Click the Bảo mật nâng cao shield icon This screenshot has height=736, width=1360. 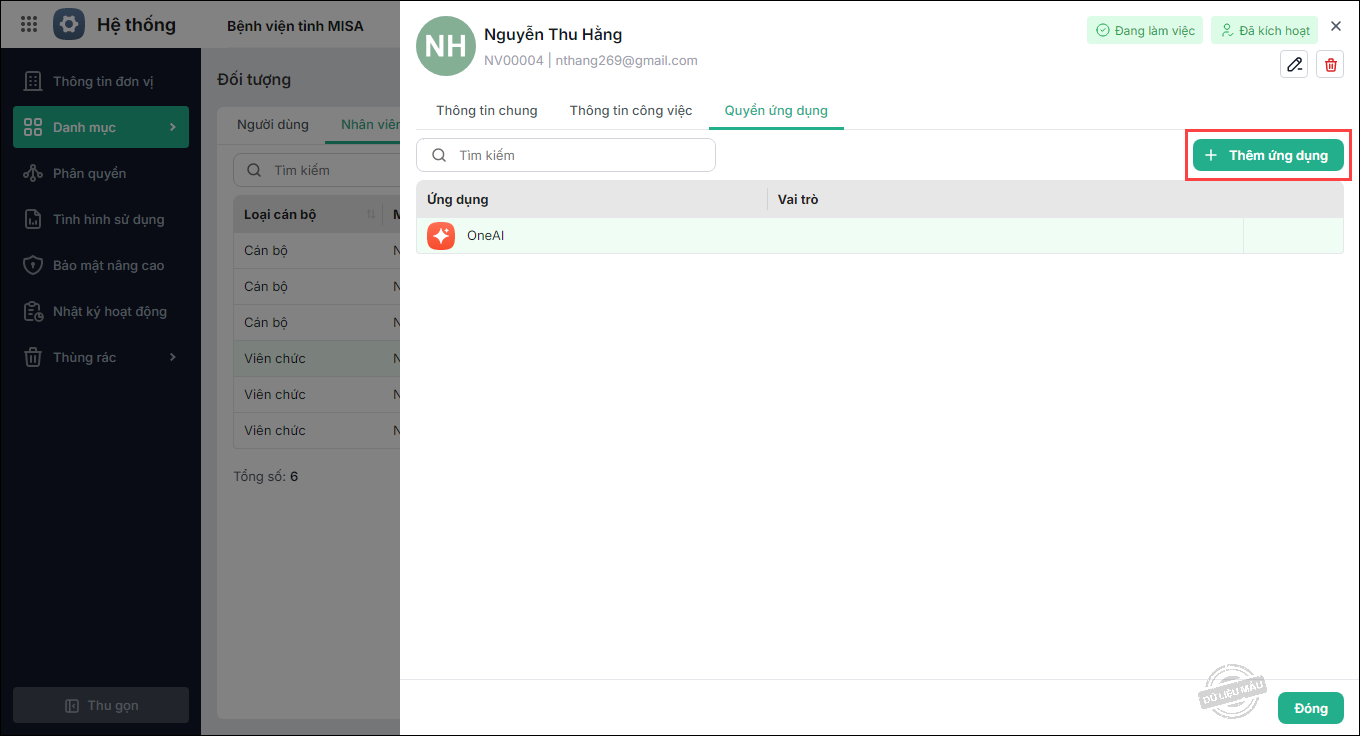tap(33, 265)
